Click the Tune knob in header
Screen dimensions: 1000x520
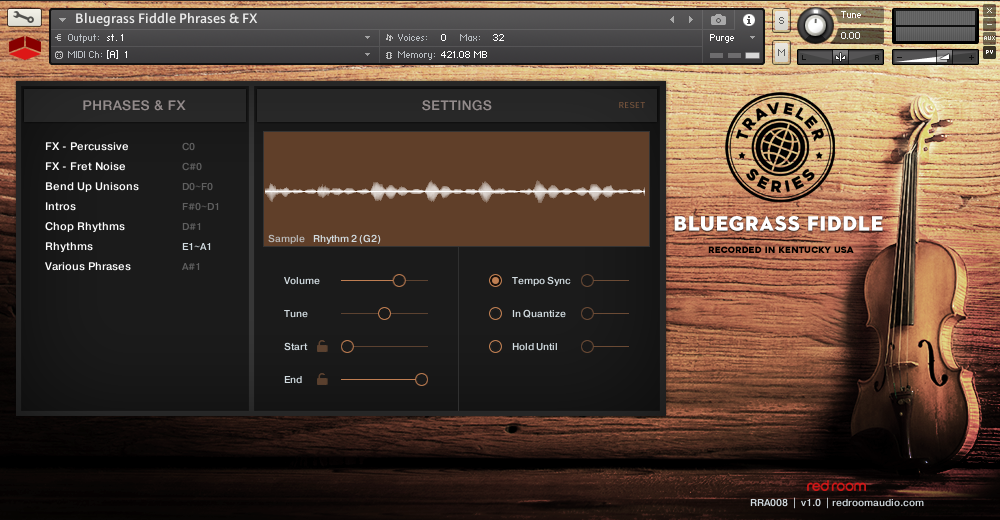(x=815, y=26)
